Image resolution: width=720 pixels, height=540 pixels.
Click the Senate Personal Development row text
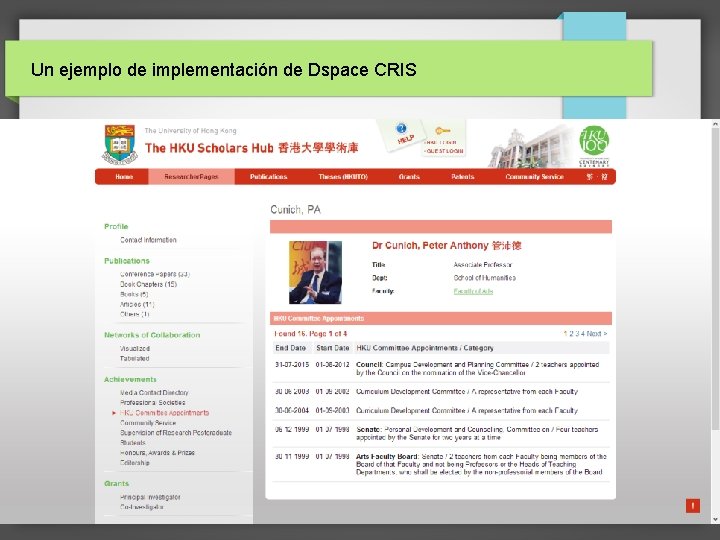point(477,433)
